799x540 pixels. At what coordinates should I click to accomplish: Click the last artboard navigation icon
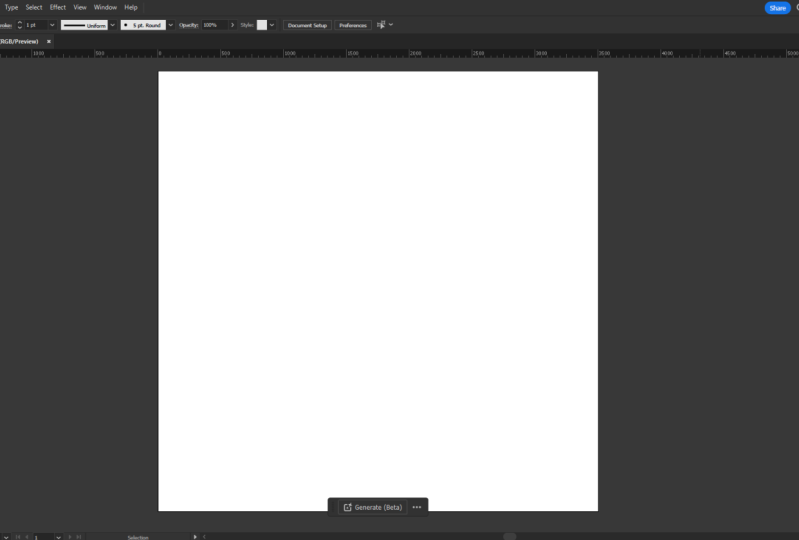pos(78,537)
